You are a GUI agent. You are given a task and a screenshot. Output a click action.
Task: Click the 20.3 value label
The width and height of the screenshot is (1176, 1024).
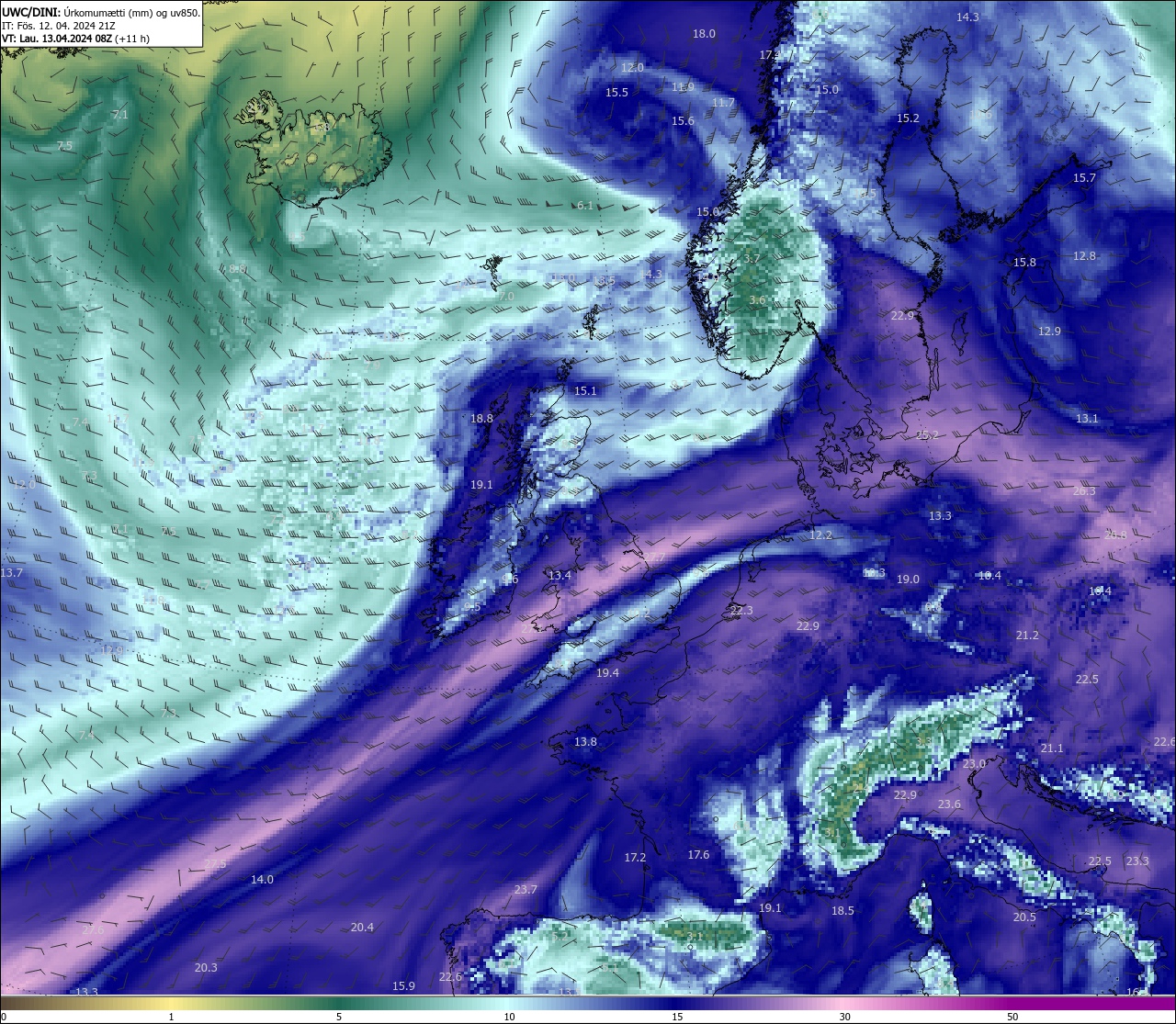[x=206, y=968]
